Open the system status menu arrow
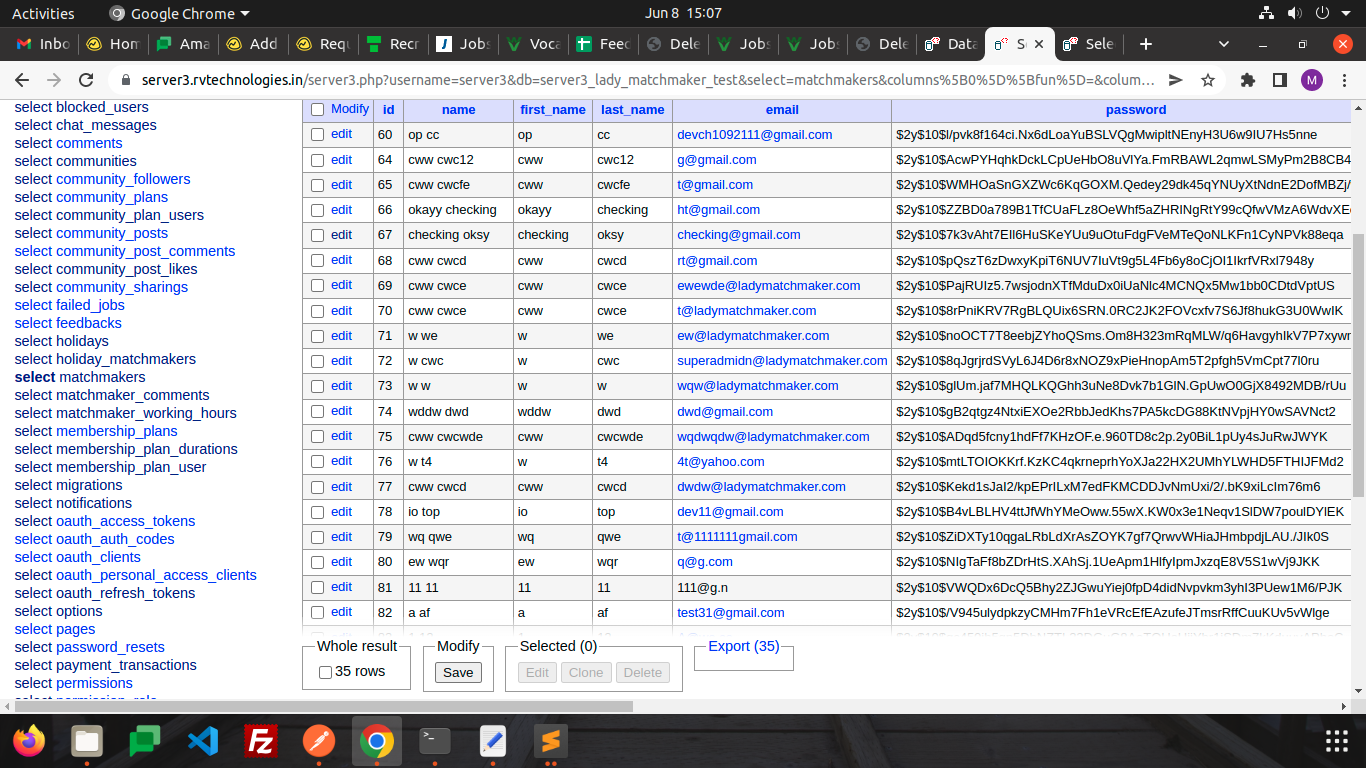1366x768 pixels. point(1347,14)
